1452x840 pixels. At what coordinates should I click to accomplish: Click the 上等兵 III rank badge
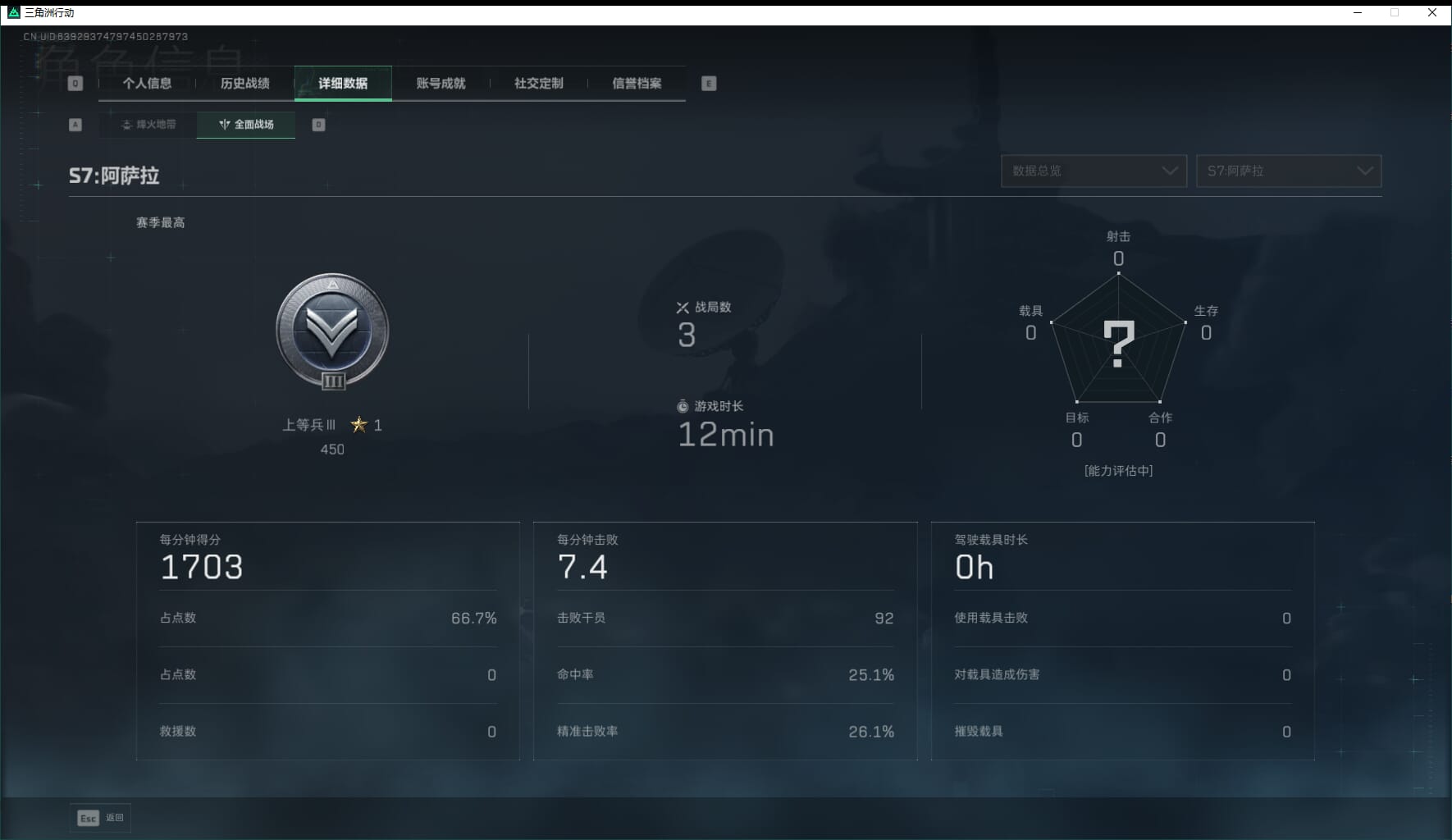pos(332,331)
